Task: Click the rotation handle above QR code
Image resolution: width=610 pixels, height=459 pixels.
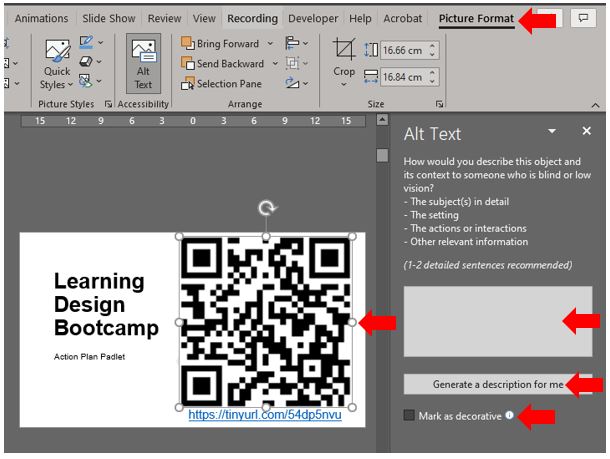Action: [266, 208]
